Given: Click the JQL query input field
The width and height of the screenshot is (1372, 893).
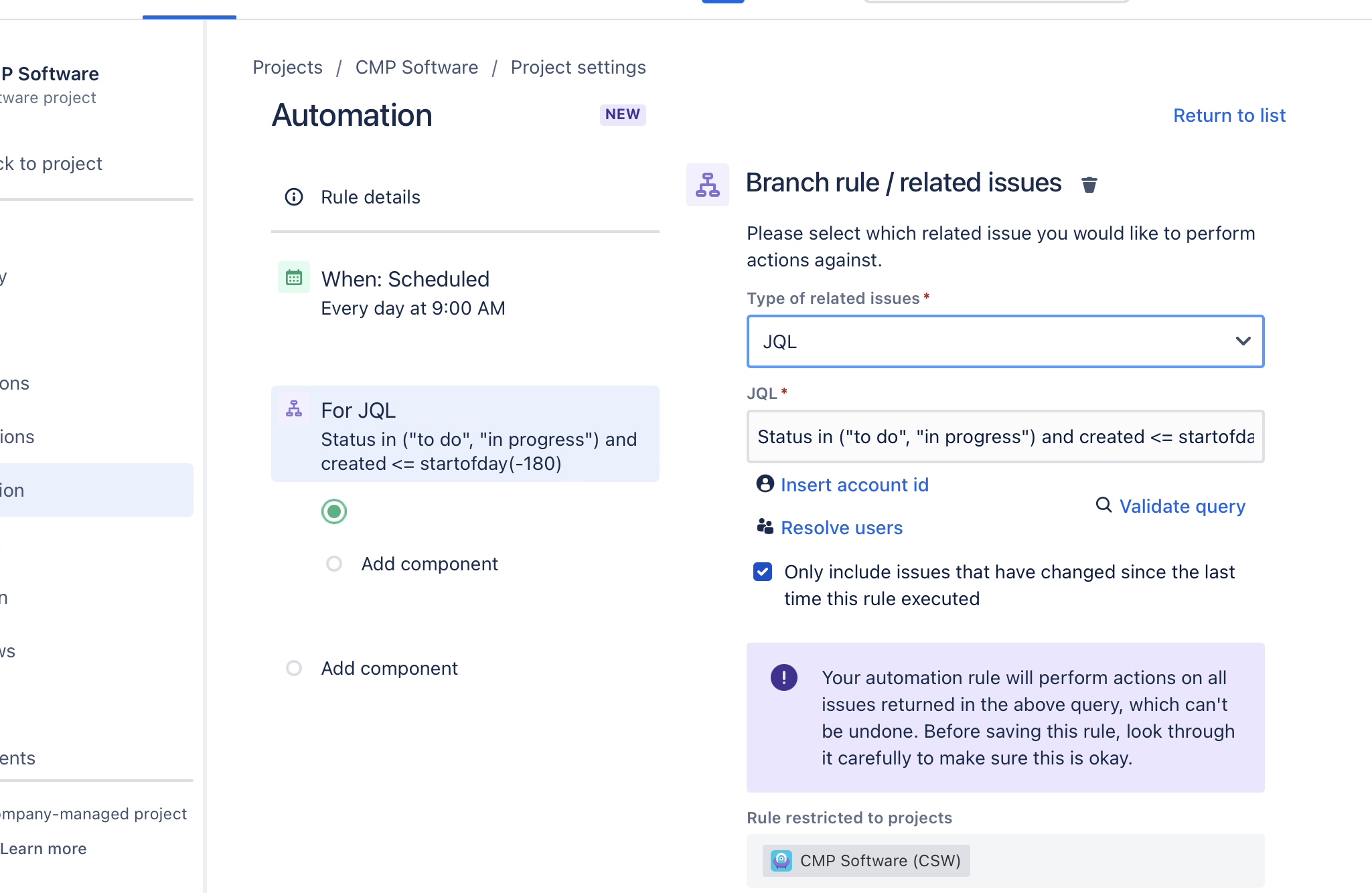Looking at the screenshot, I should (1004, 436).
